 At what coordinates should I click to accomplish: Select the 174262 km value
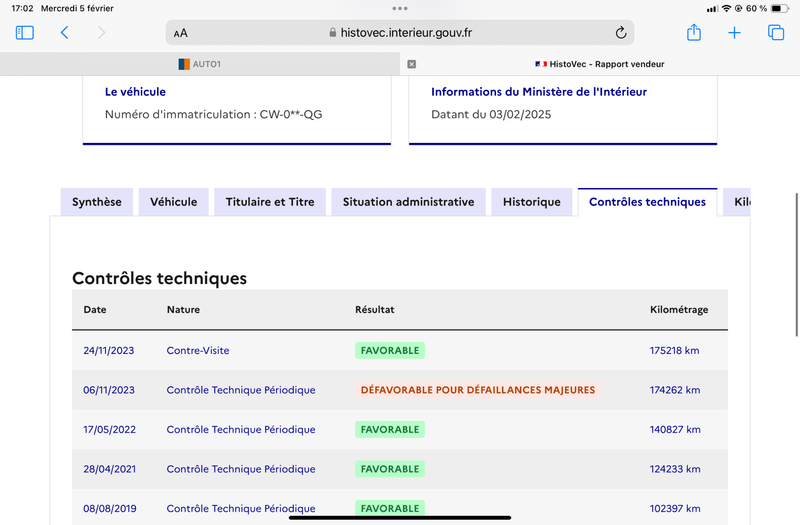click(675, 390)
